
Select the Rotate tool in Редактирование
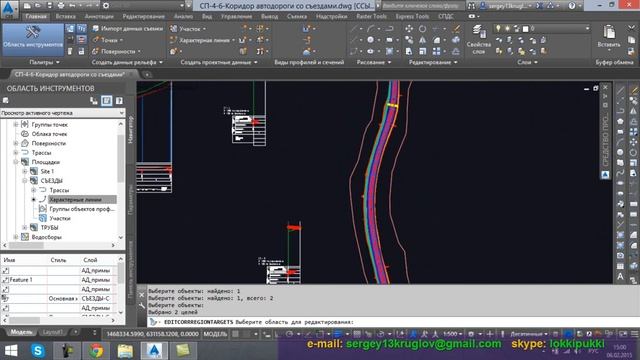(x=422, y=29)
